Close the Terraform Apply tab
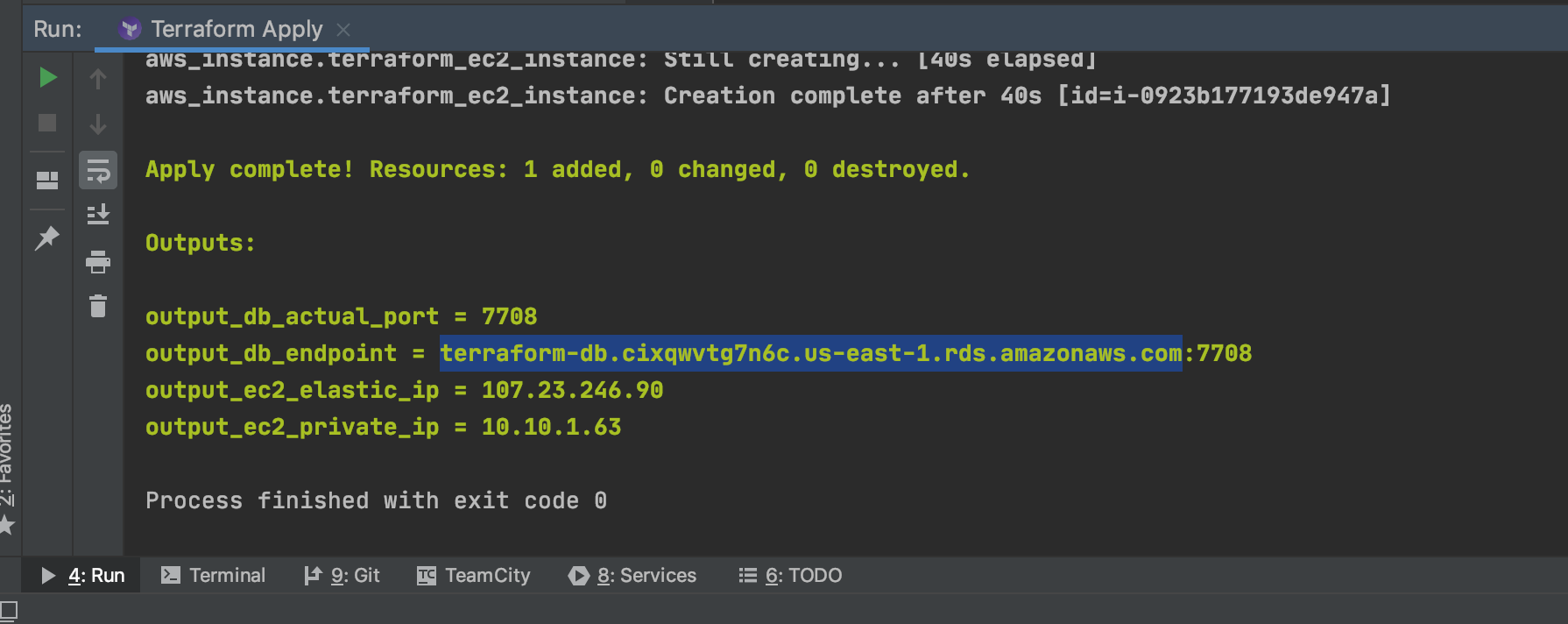The height and width of the screenshot is (624, 1568). [343, 30]
